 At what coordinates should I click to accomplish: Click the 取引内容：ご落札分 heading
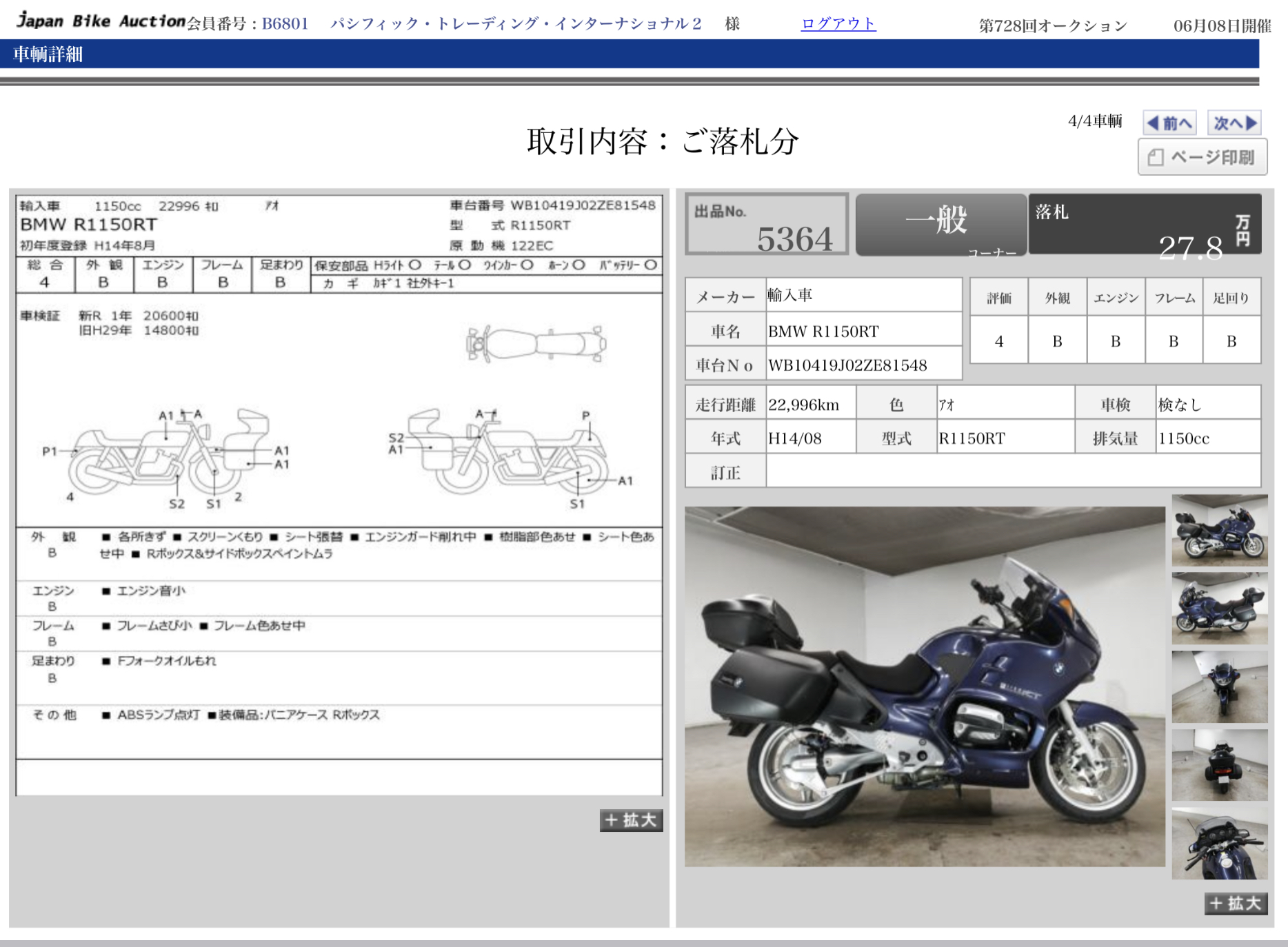click(663, 142)
